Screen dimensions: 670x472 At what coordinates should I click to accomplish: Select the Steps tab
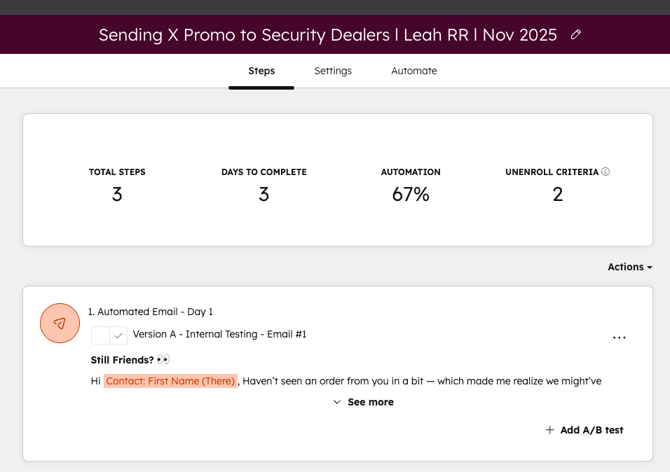(261, 71)
